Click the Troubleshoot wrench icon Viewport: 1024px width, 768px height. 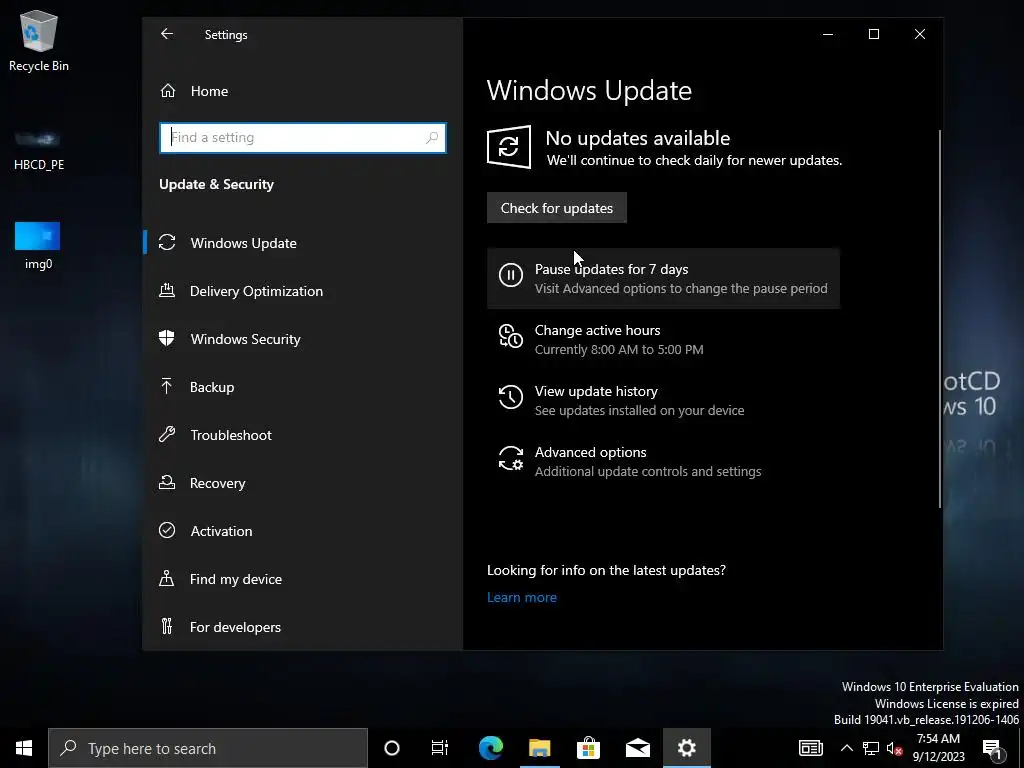coord(167,434)
